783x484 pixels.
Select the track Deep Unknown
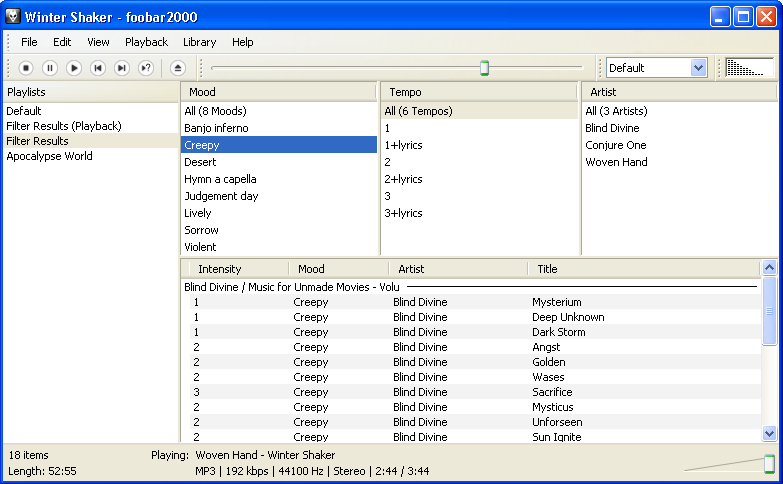[475, 317]
